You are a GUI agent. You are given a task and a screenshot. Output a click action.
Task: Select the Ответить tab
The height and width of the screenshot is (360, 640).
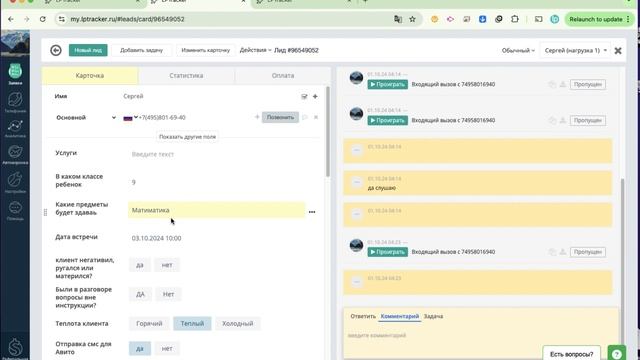click(x=363, y=316)
